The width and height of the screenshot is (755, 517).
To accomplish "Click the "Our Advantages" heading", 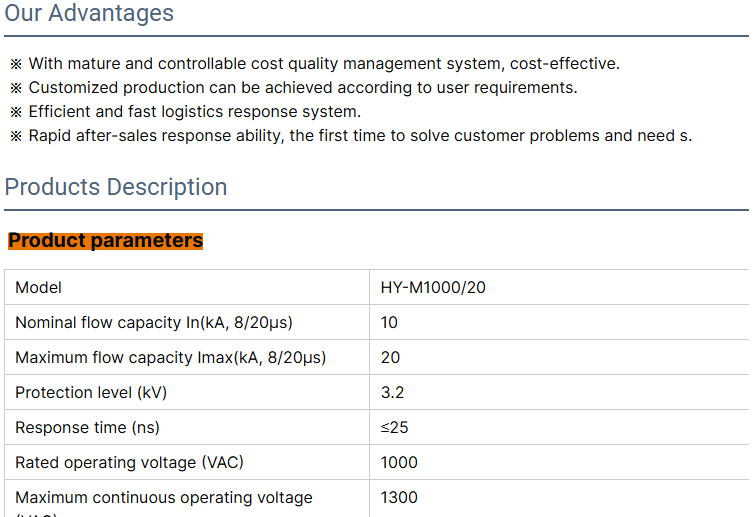I will [x=89, y=13].
